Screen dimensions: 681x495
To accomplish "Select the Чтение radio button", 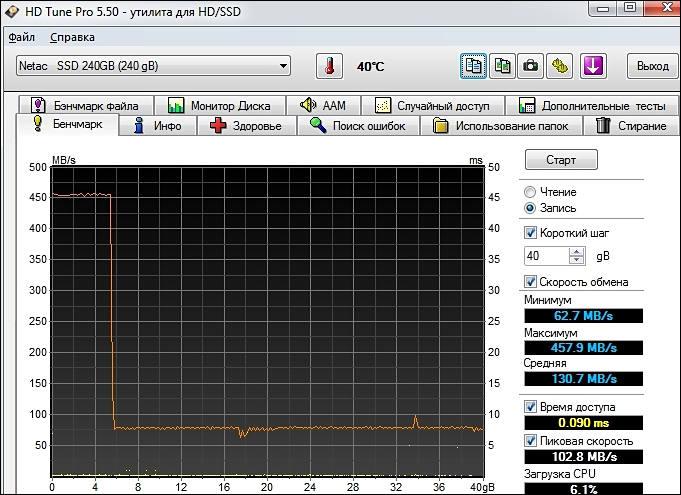I will click(530, 191).
